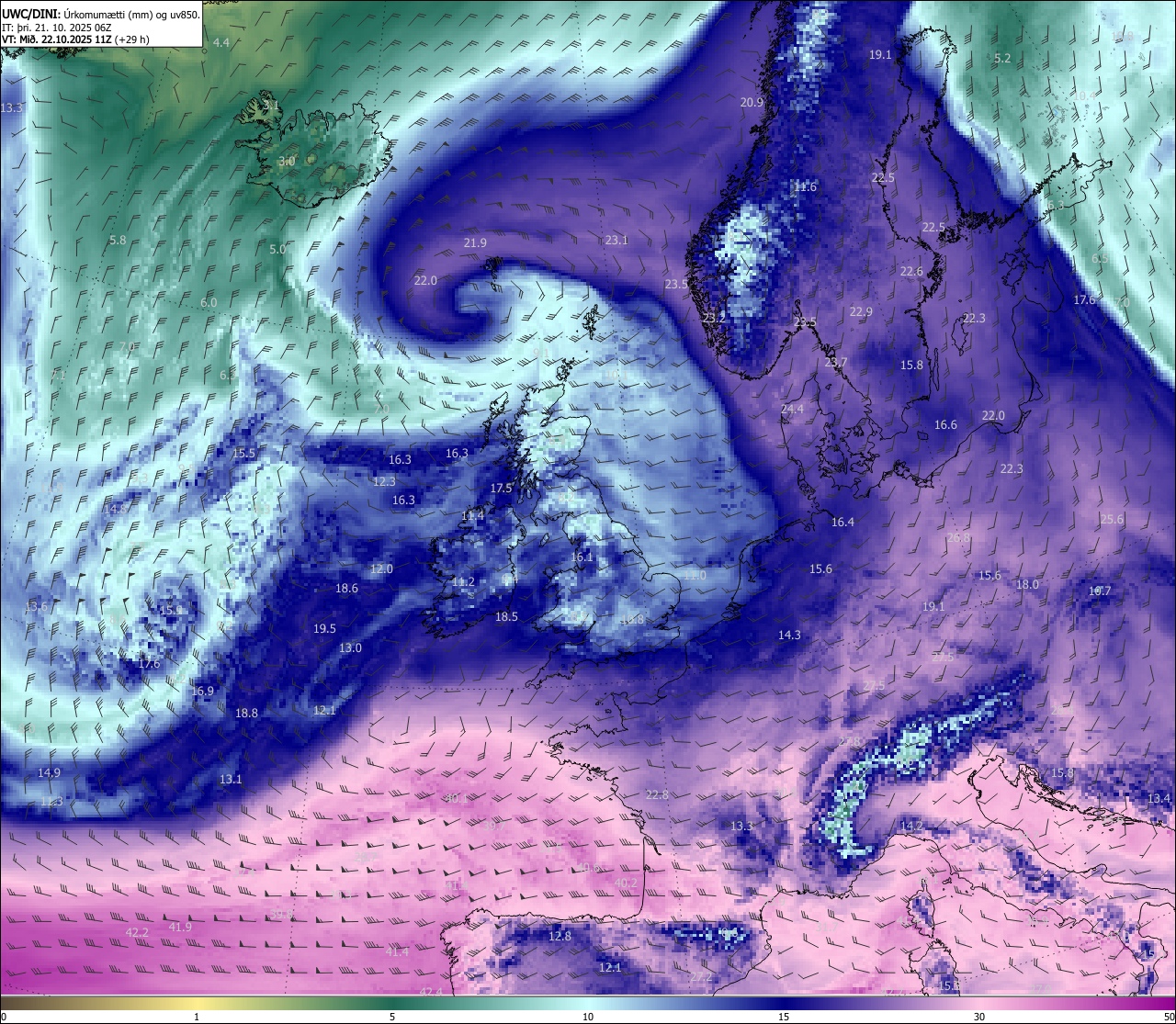Click the 22.6 value over Sweden
Screen dimensions: 1176x1024
pyautogui.click(x=911, y=272)
